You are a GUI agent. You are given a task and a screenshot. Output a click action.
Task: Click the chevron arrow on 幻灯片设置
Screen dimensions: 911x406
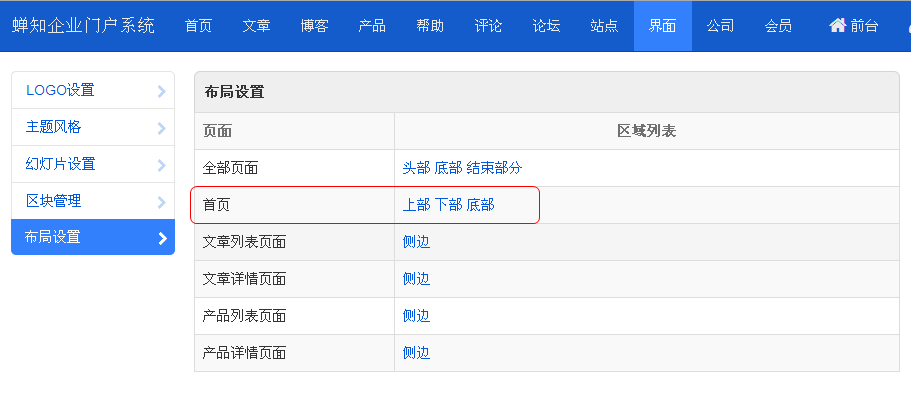(x=162, y=166)
